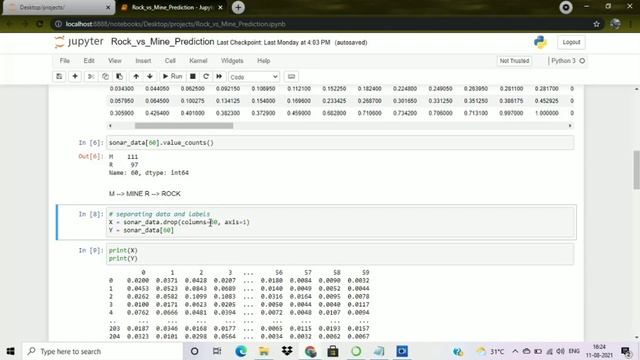640x360 pixels.
Task: Open the Windows Start menu
Action: coord(10,351)
